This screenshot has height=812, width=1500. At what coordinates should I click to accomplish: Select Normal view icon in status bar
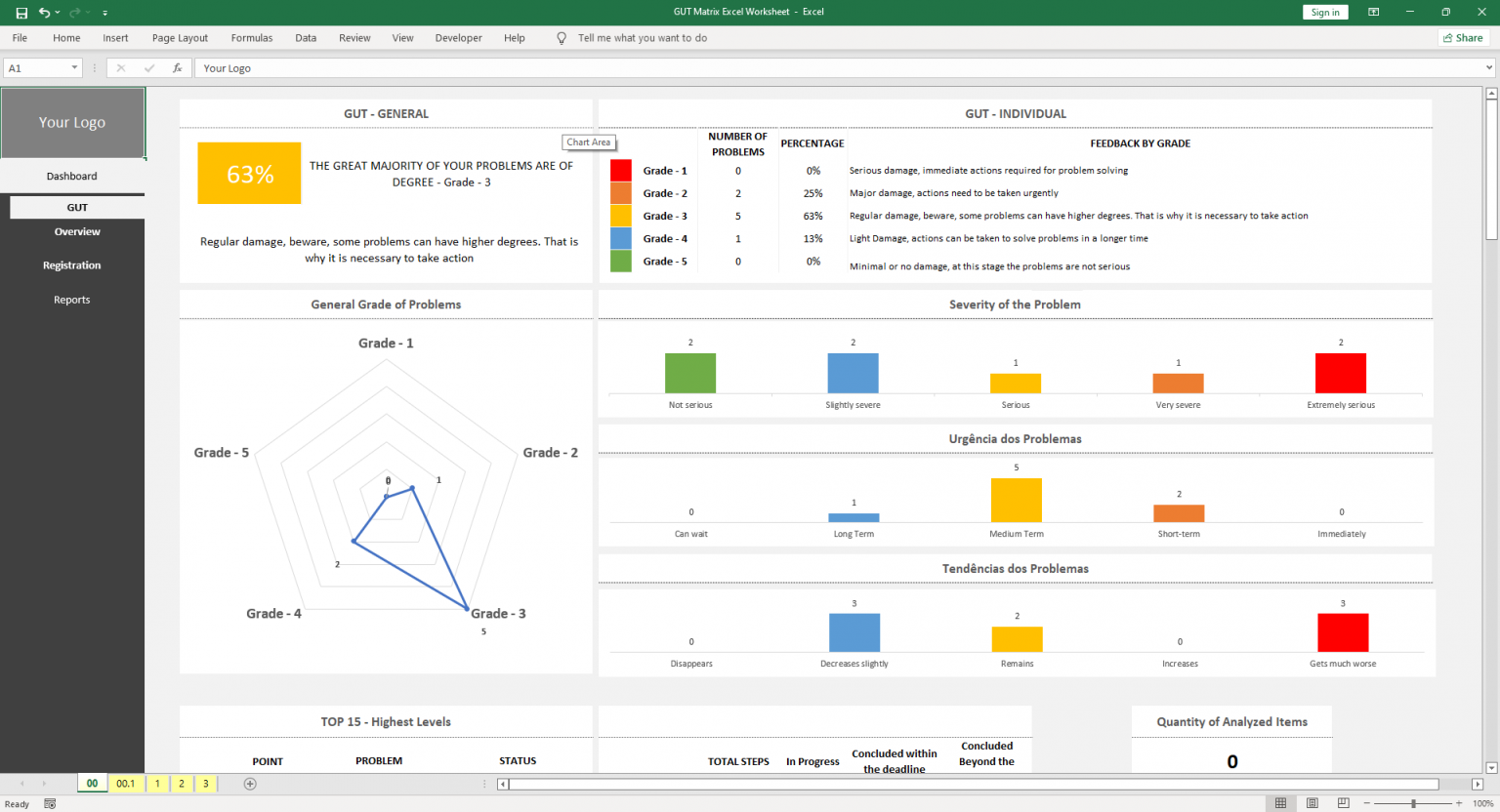tap(1280, 802)
